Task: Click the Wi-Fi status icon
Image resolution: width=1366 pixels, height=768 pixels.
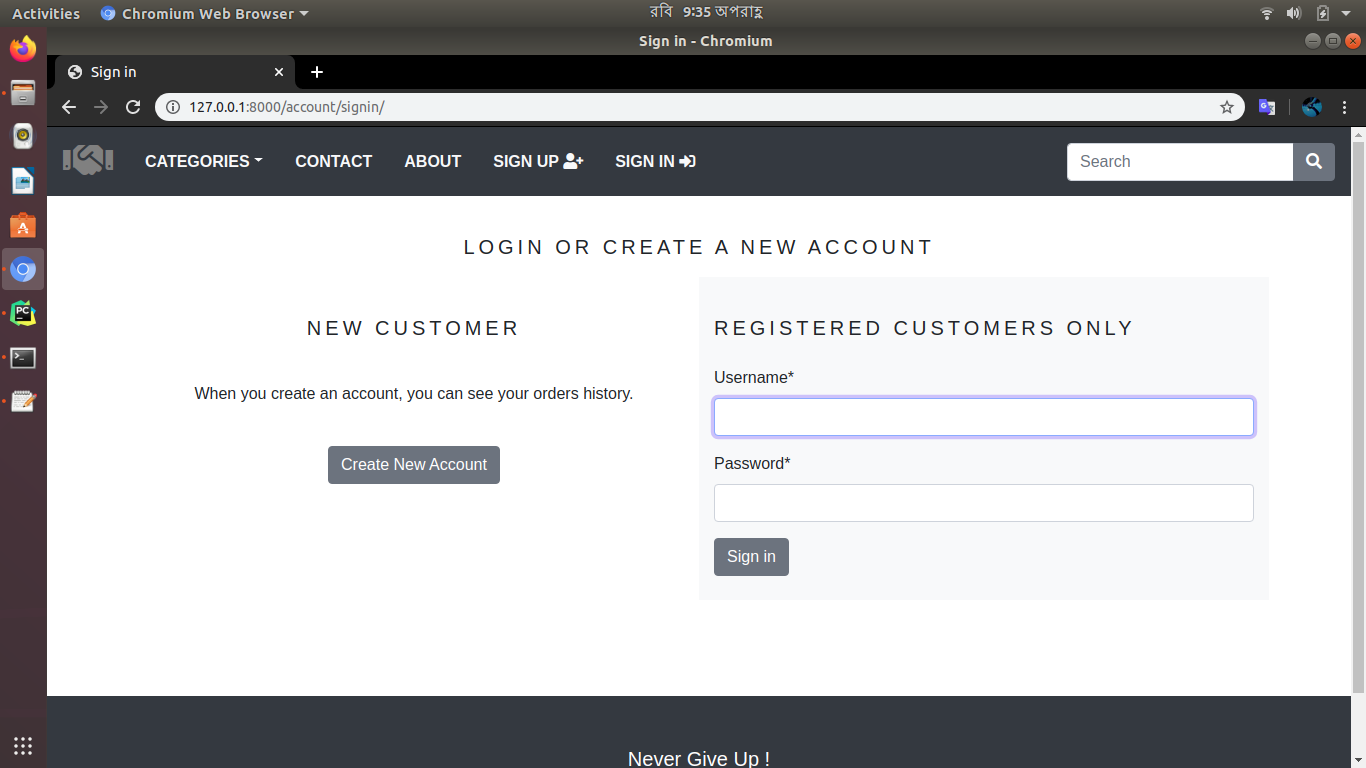Action: coord(1267,14)
